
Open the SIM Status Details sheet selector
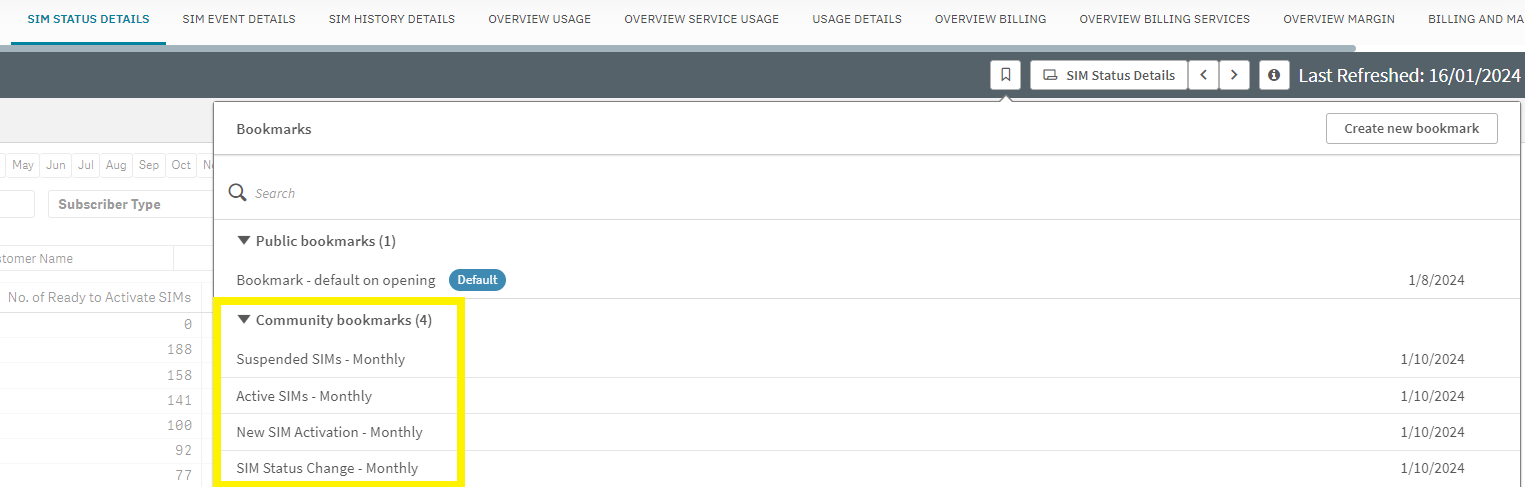point(1109,75)
